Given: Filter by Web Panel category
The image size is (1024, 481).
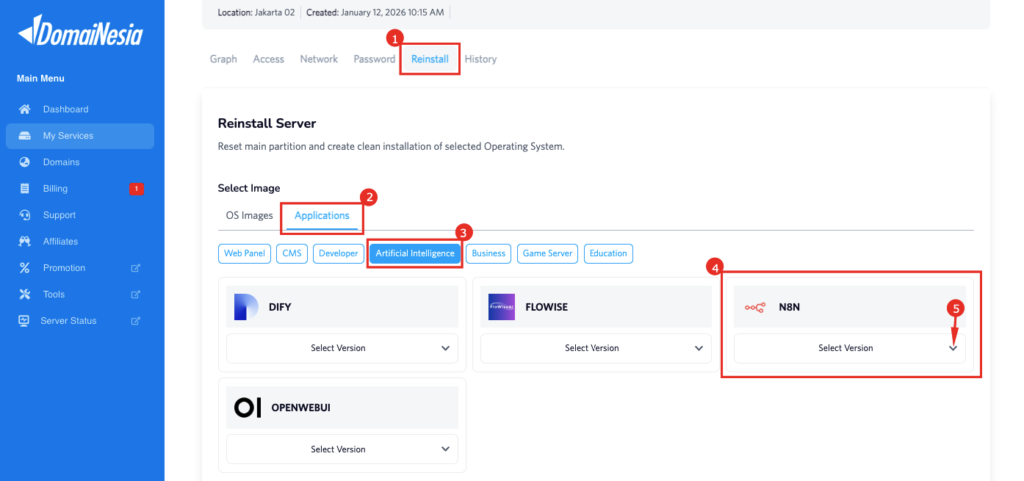Looking at the screenshot, I should tap(244, 253).
